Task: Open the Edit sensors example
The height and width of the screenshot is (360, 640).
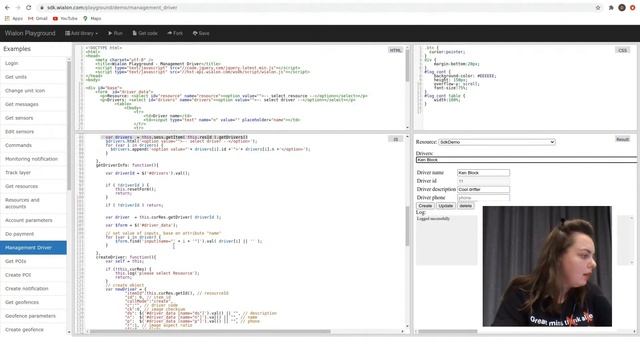Action: 33,131
